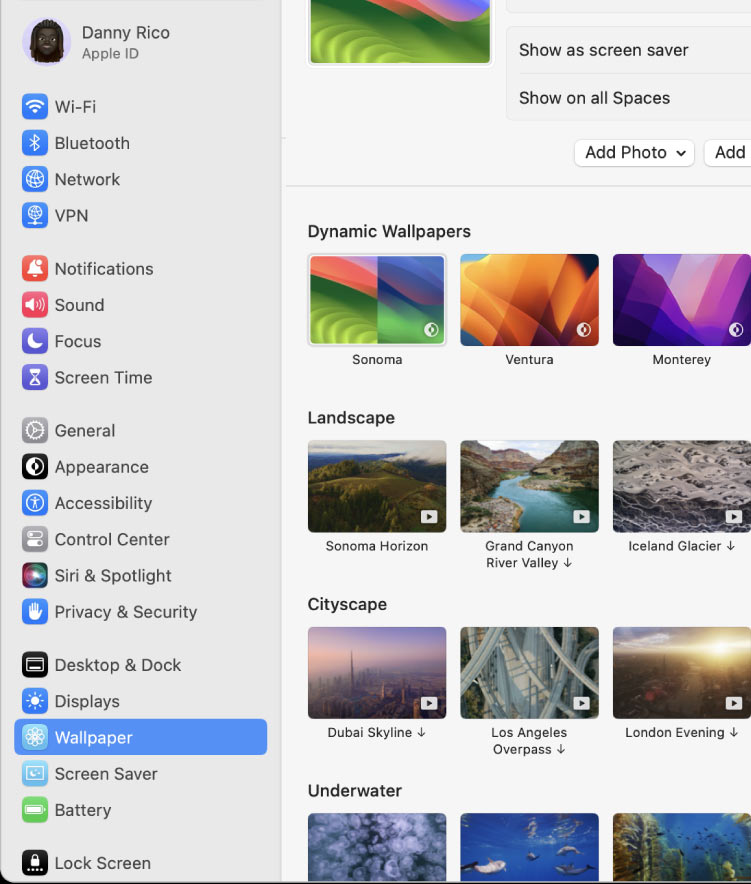
Task: Open Danny Rico avatar
Action: (x=46, y=42)
